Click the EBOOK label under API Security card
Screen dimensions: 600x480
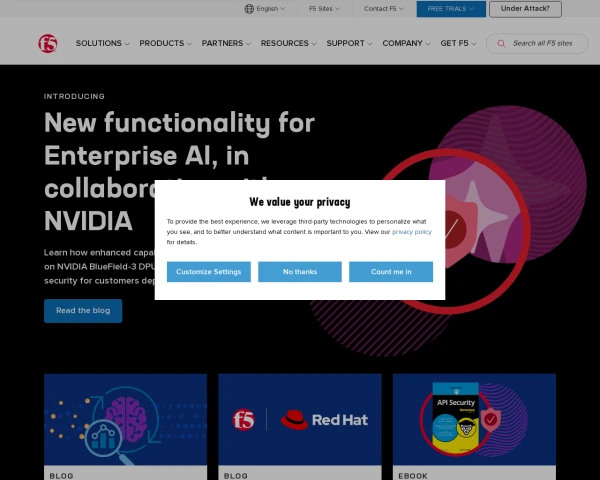tap(413, 476)
